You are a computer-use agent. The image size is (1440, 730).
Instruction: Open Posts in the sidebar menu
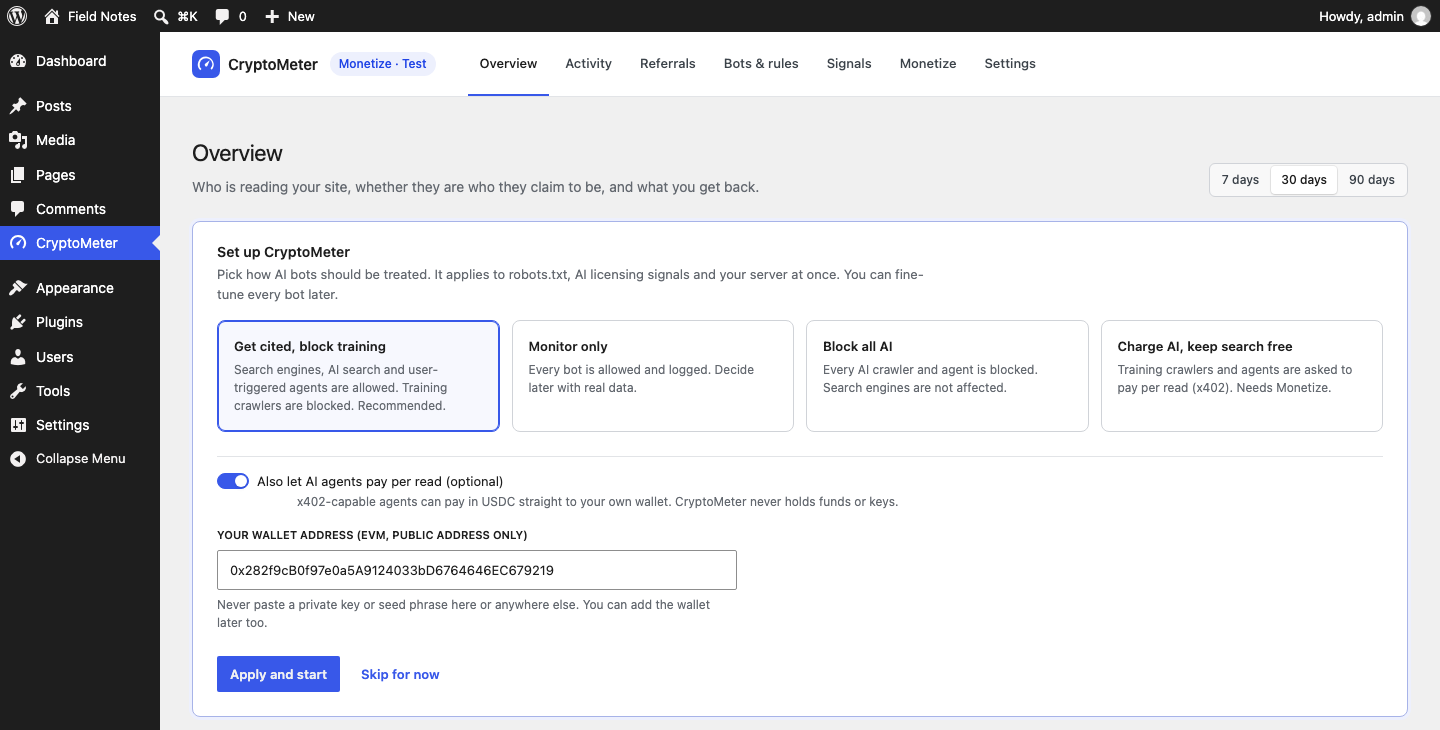coord(80,106)
